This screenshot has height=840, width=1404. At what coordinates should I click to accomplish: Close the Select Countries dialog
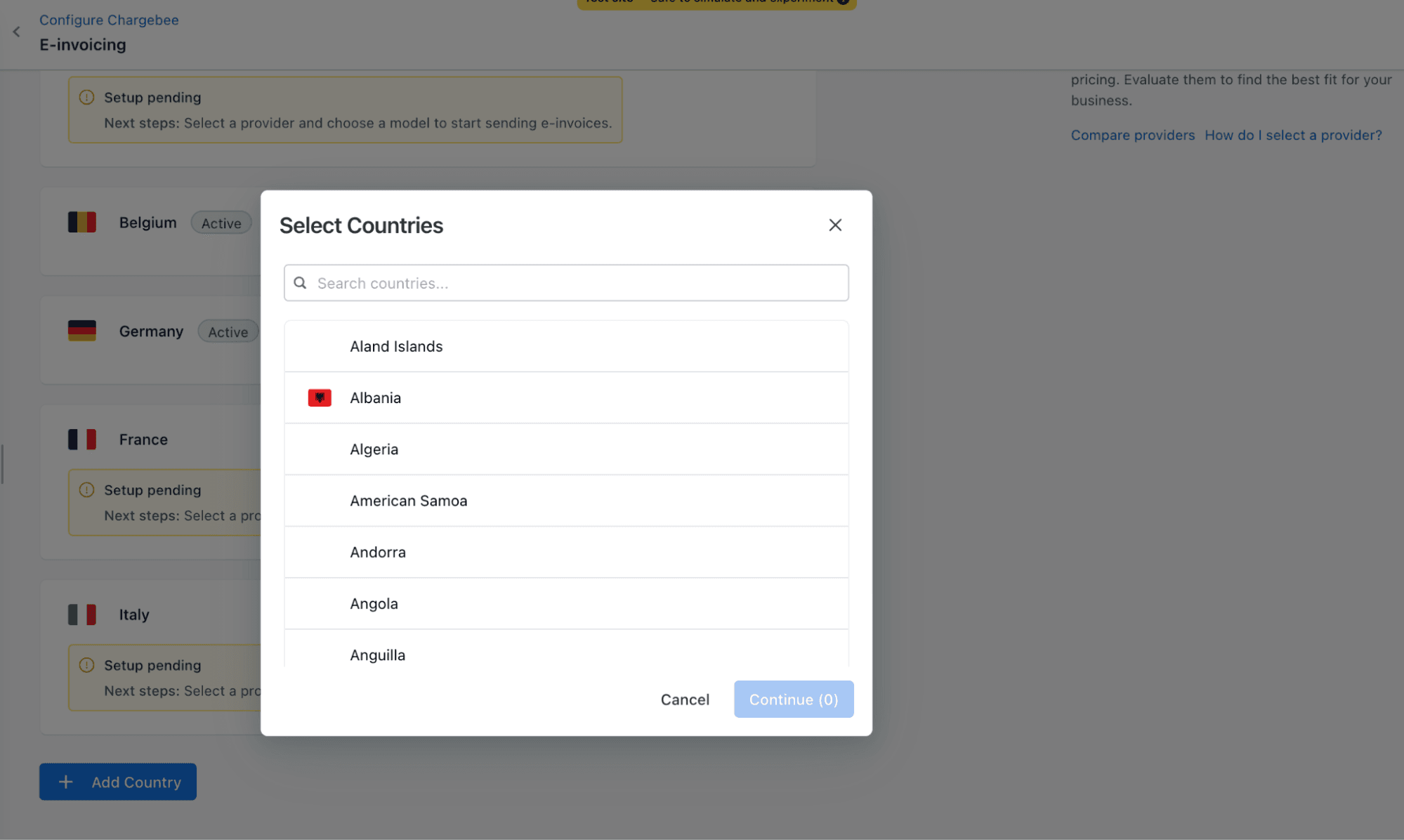[834, 225]
